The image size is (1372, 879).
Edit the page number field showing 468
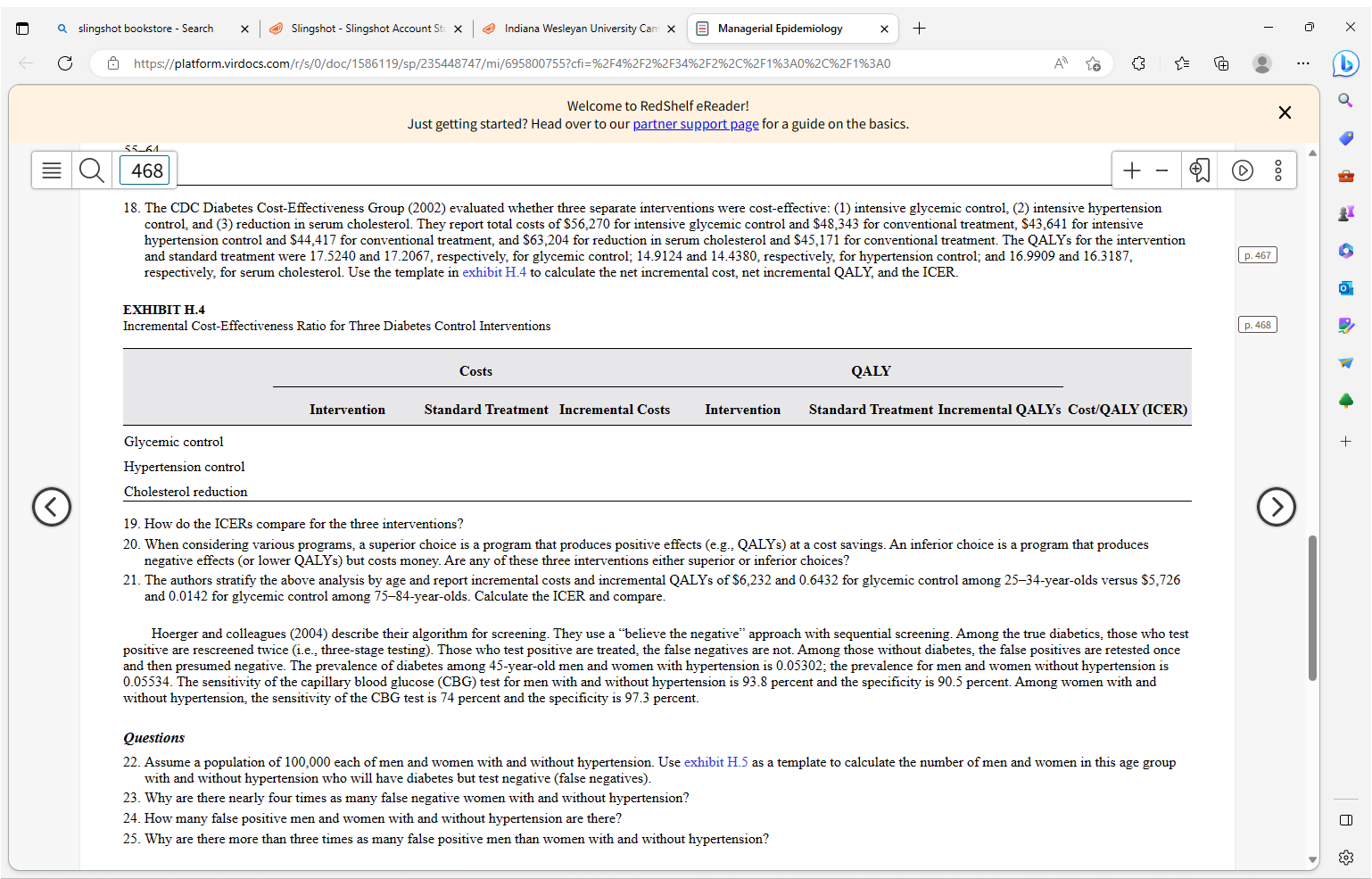[x=146, y=170]
